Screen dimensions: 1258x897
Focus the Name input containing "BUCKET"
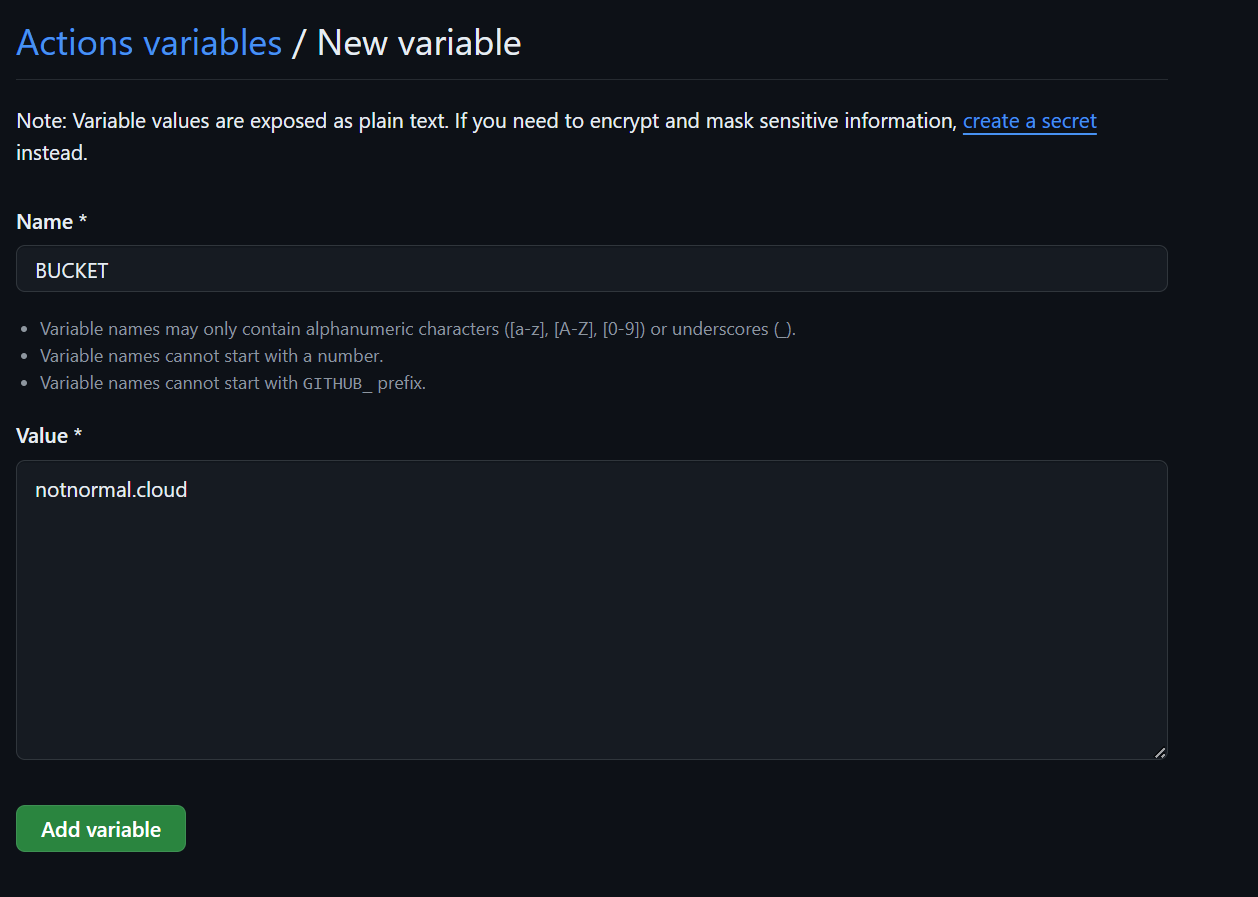coord(590,268)
